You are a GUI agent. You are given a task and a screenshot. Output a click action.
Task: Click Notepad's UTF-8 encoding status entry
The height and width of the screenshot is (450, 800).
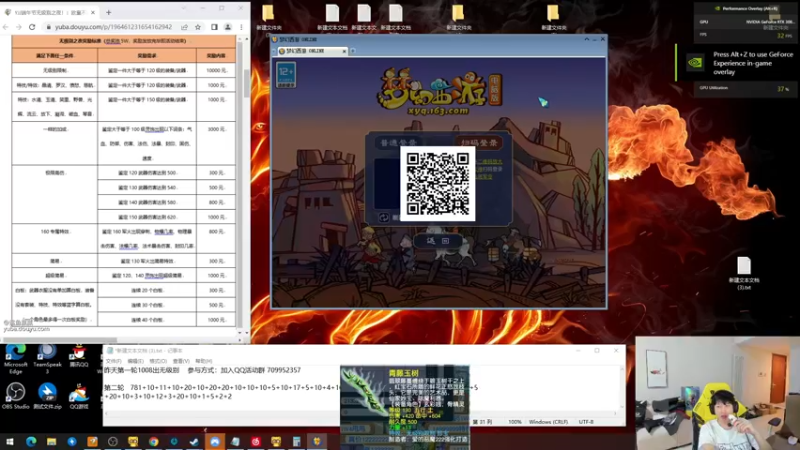click(586, 422)
